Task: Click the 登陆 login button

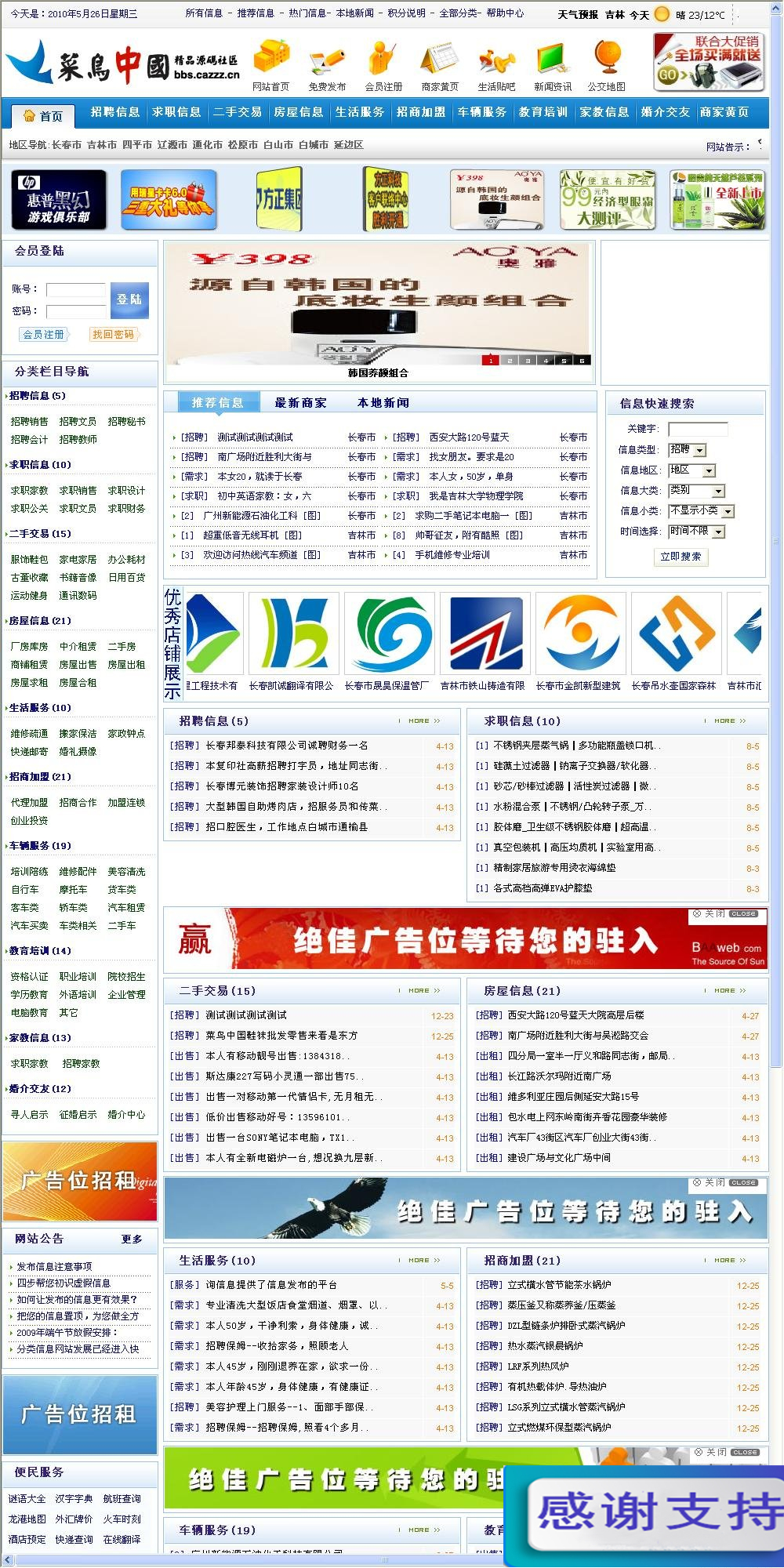Action: (129, 300)
